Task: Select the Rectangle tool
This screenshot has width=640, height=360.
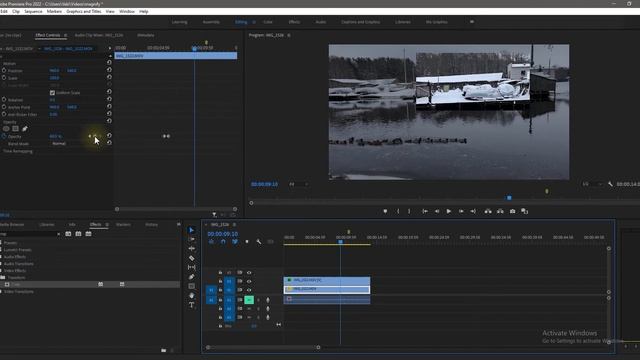Action: (x=191, y=286)
